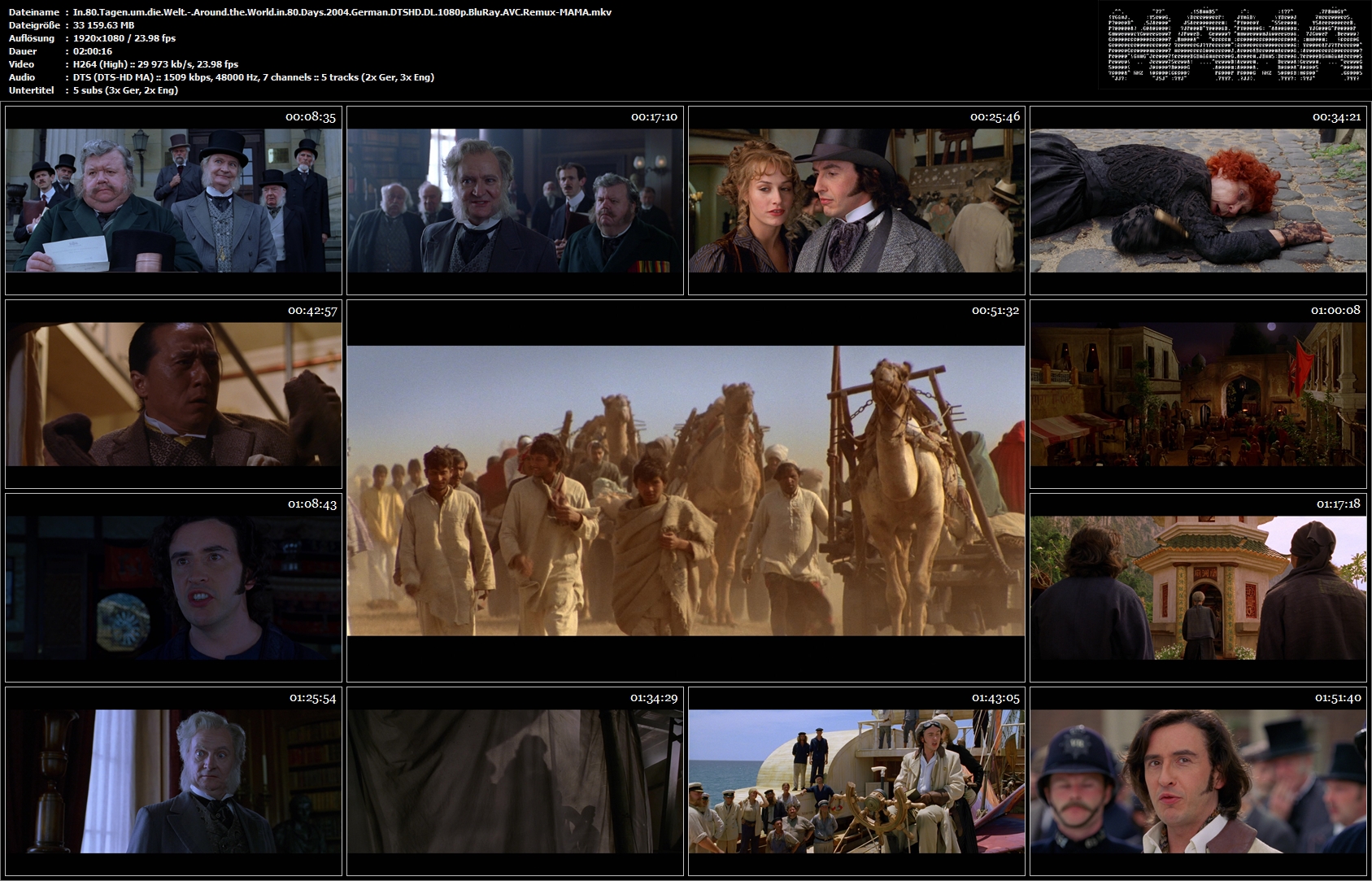This screenshot has height=881, width=1372.
Task: Open the thumbnail at 01:00:08
Action: (1198, 394)
